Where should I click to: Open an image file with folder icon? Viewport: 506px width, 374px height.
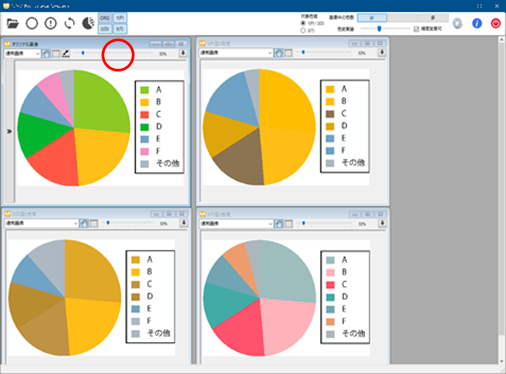13,23
